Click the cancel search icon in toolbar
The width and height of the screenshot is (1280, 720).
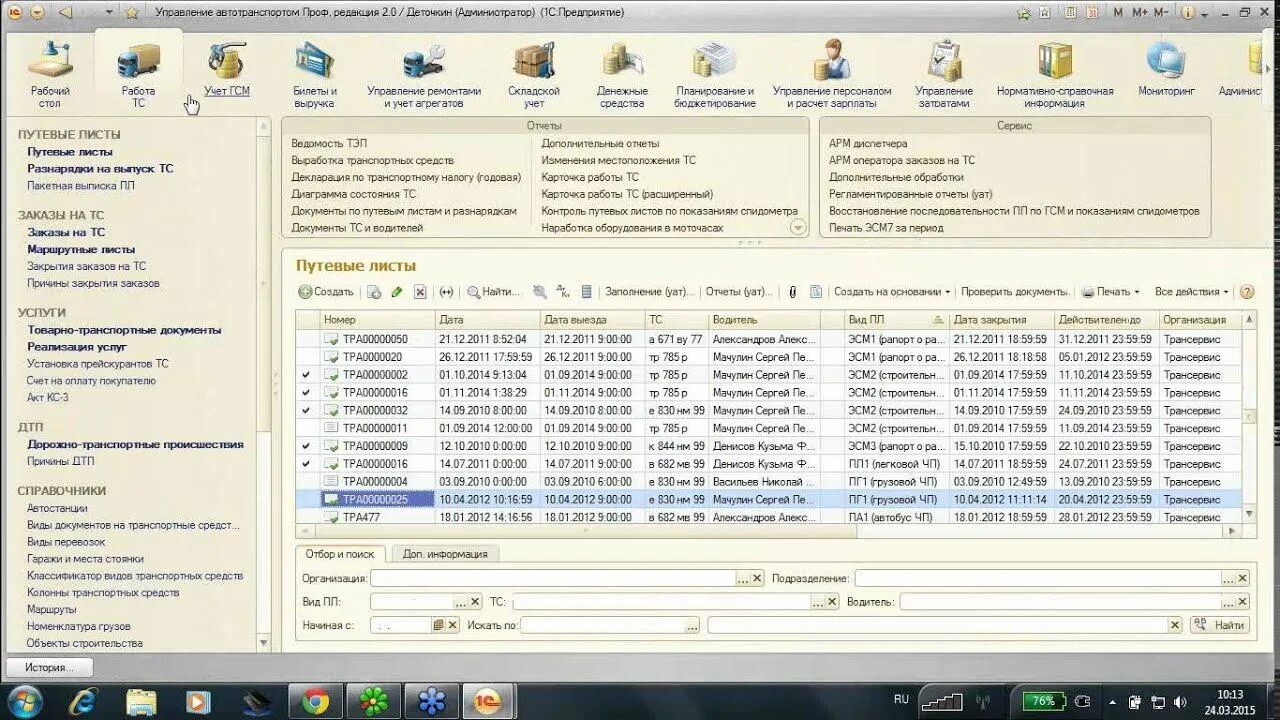540,292
